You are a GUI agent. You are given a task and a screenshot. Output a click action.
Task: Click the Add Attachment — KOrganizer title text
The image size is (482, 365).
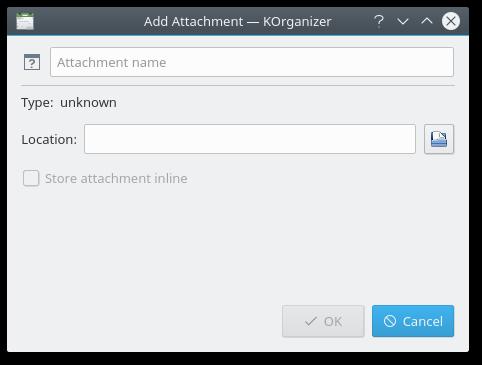pos(238,22)
